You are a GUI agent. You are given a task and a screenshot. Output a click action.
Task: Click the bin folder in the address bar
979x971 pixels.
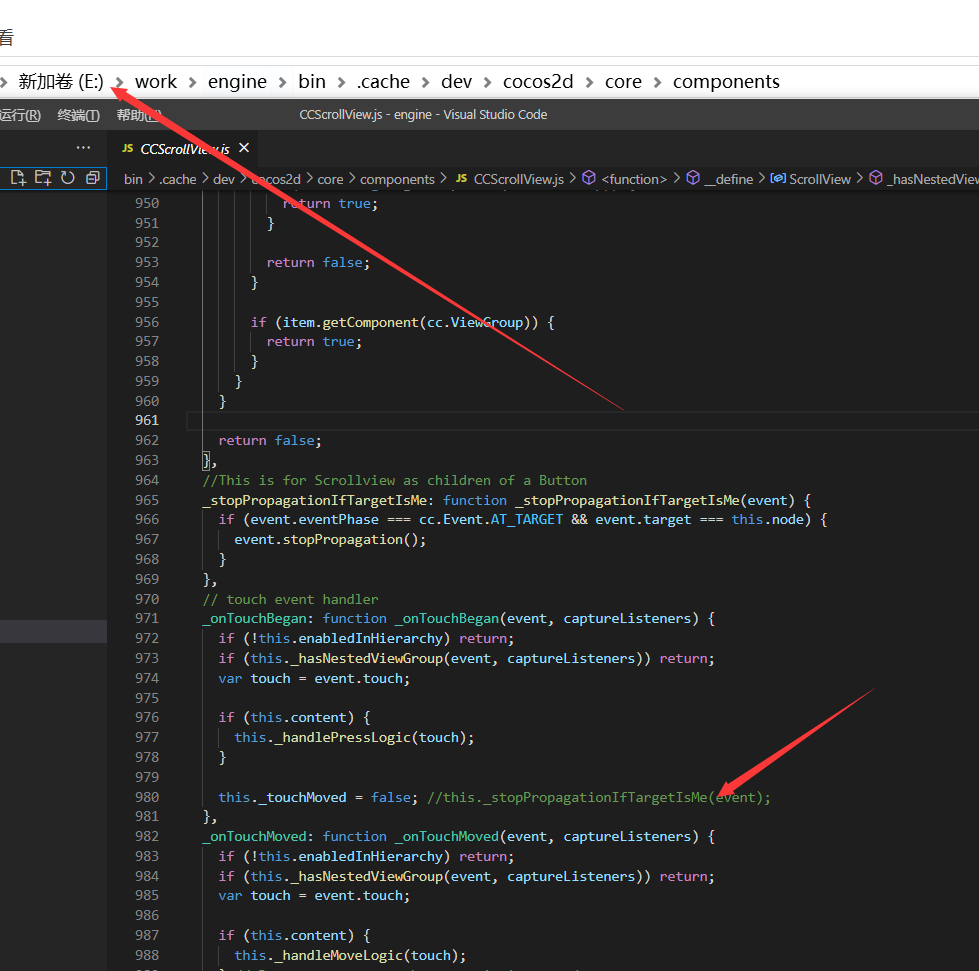(x=312, y=82)
